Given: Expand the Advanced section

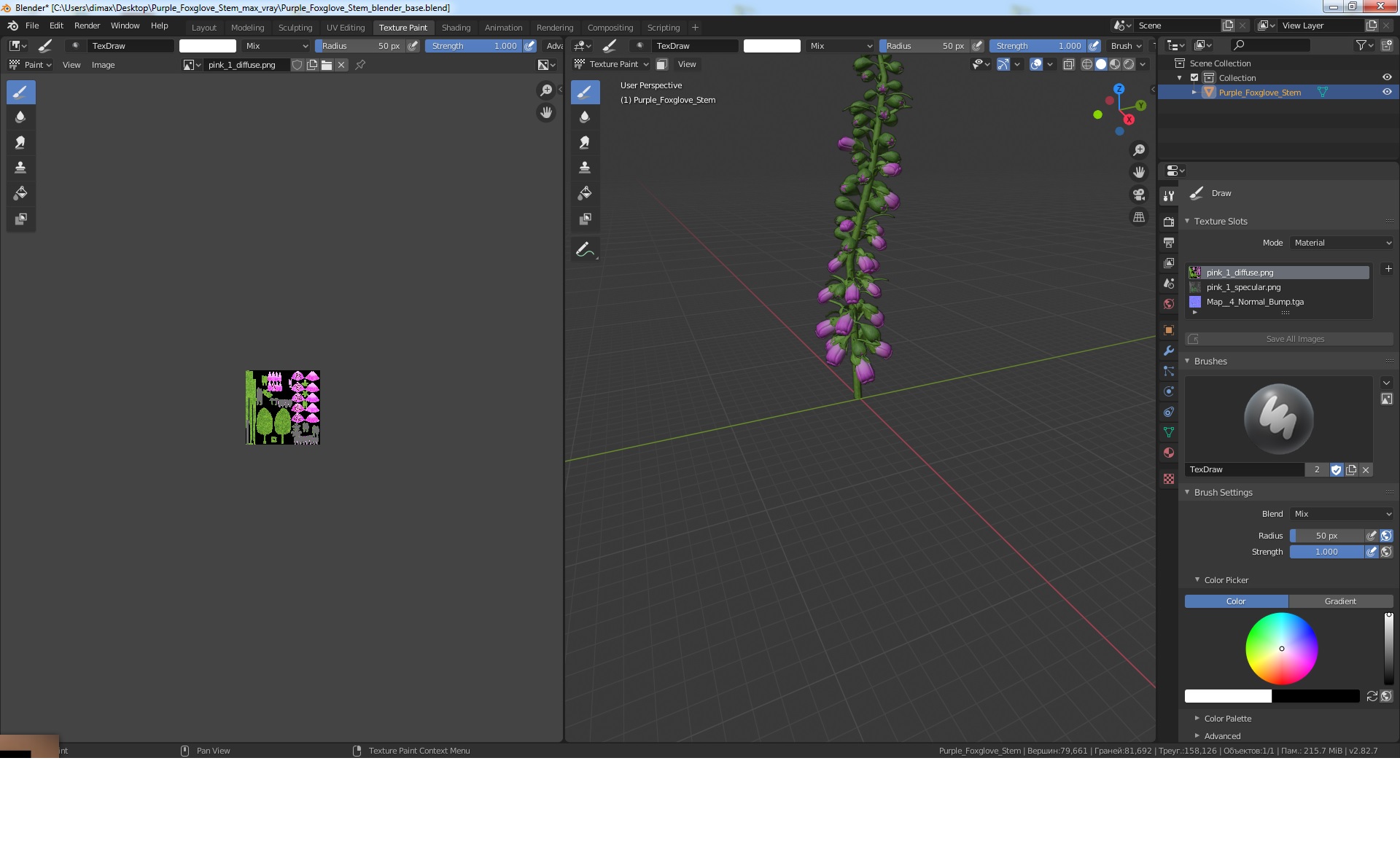Looking at the screenshot, I should (1197, 735).
